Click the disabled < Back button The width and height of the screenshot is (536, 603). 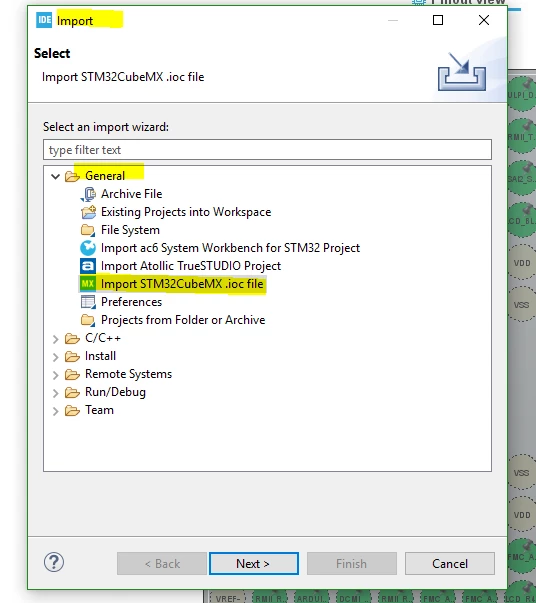162,564
